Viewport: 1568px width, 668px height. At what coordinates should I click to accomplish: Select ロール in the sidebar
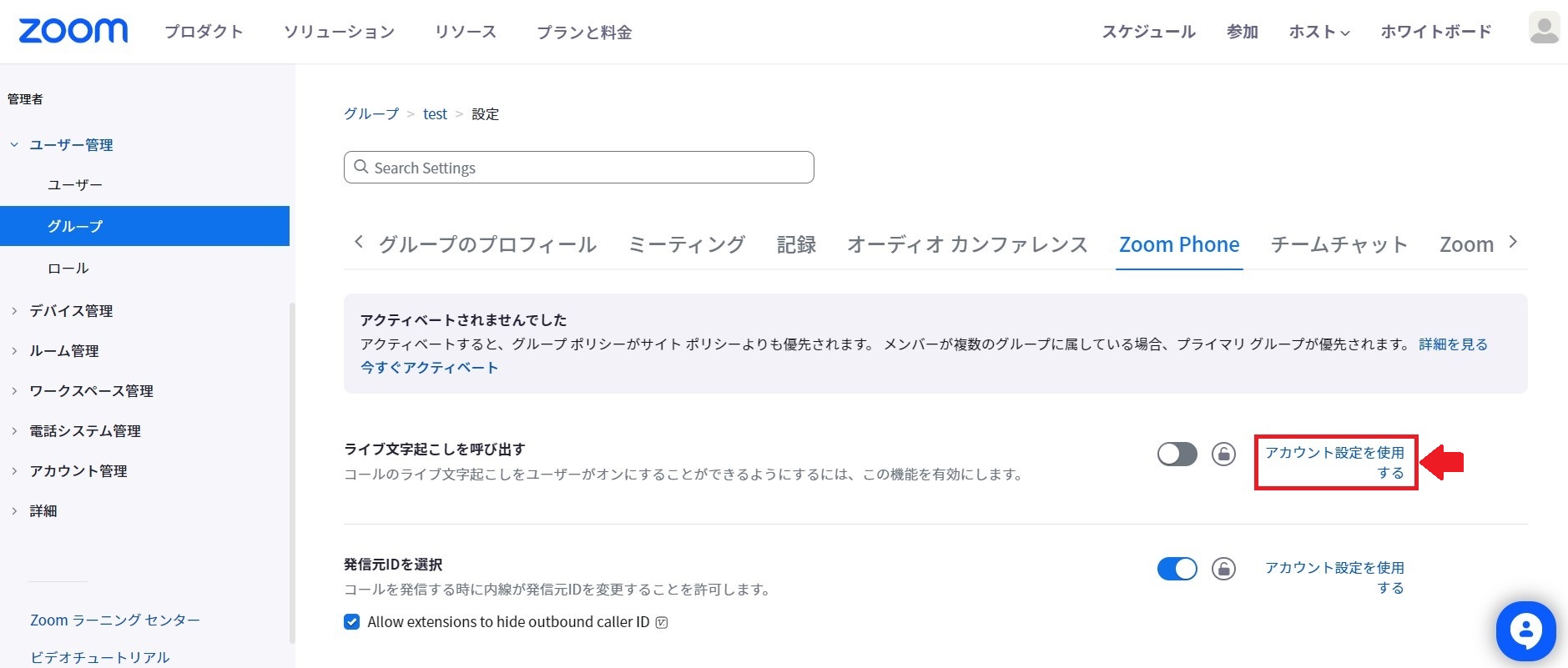click(x=68, y=269)
